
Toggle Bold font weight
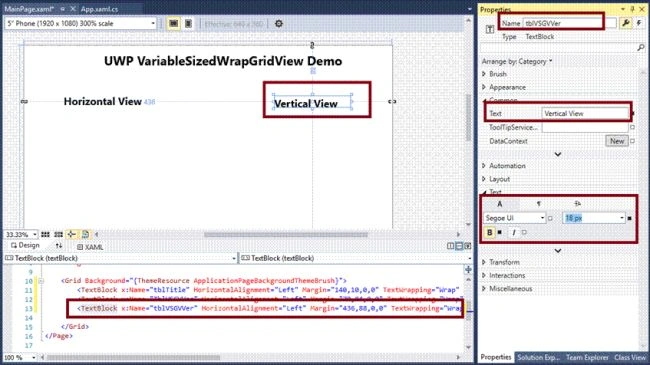click(490, 233)
